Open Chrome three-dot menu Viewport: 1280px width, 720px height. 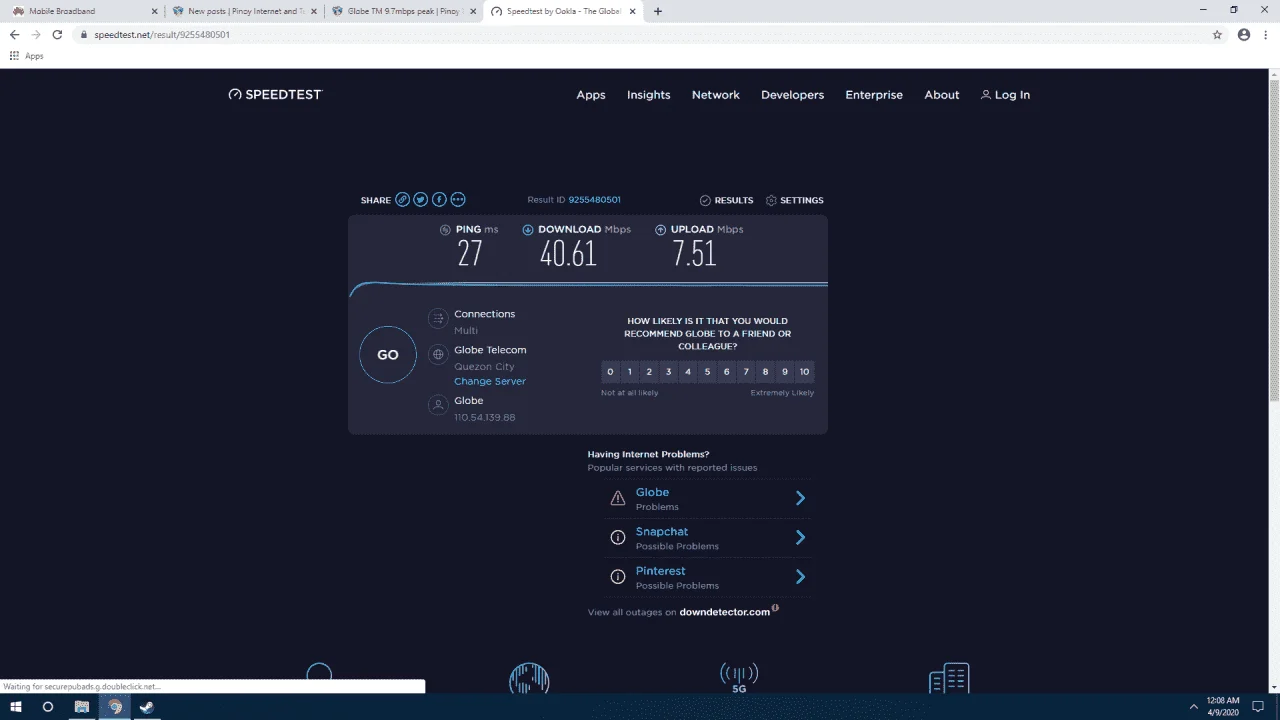pyautogui.click(x=1266, y=34)
